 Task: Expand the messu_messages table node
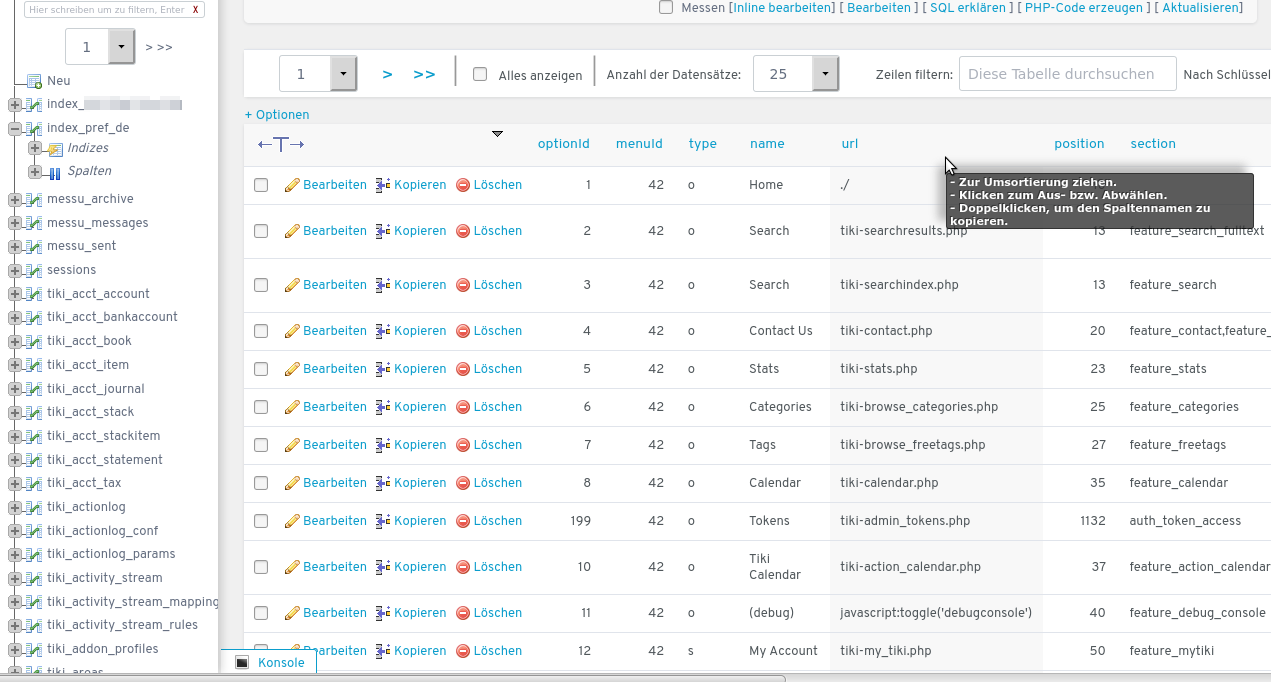[14, 223]
